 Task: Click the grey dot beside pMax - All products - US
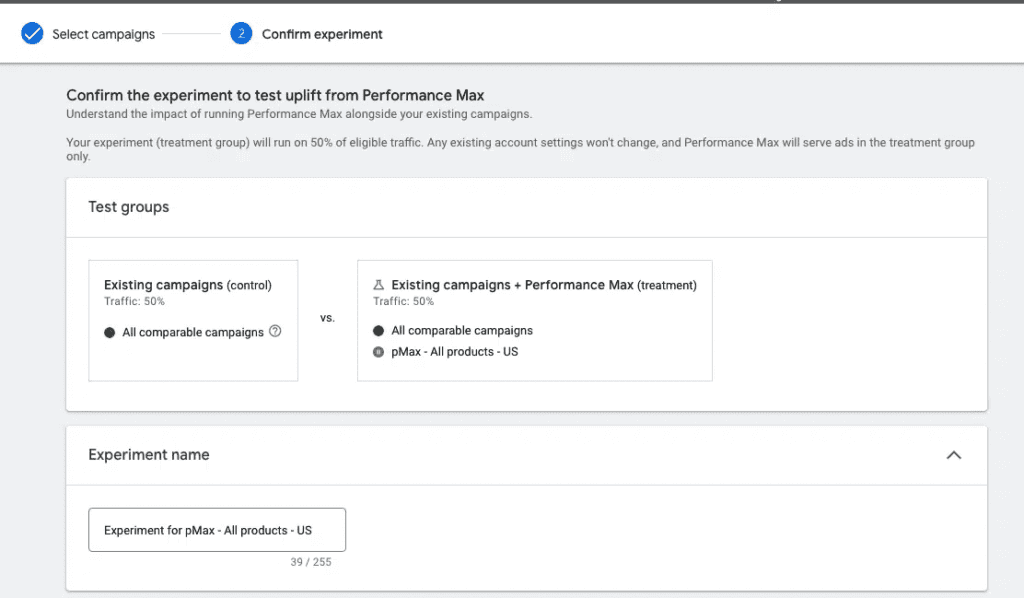(x=378, y=351)
